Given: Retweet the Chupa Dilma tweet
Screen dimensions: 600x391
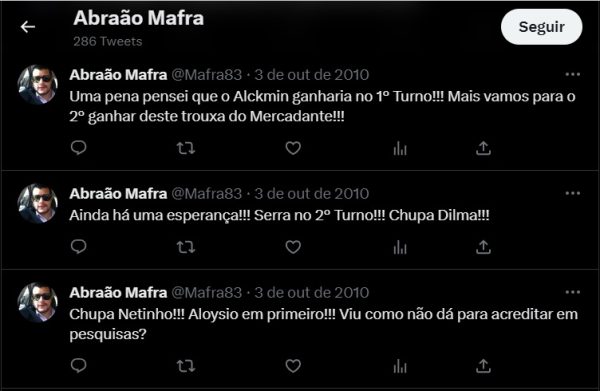Looking at the screenshot, I should [186, 247].
